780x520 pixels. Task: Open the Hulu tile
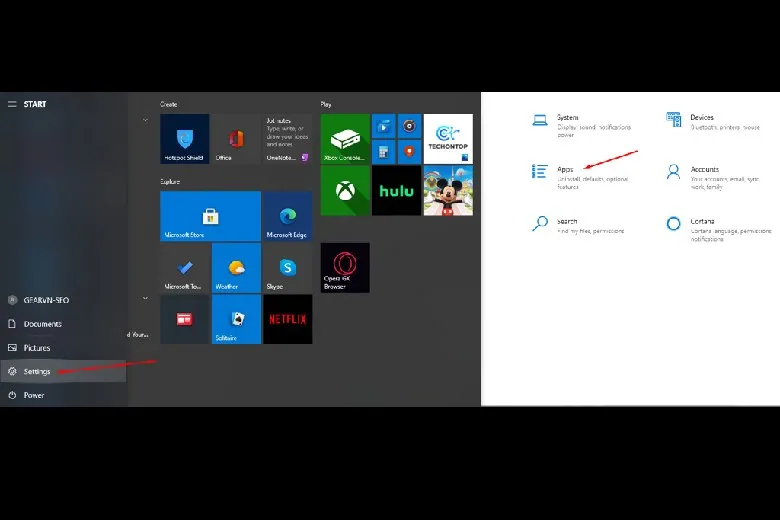point(396,191)
